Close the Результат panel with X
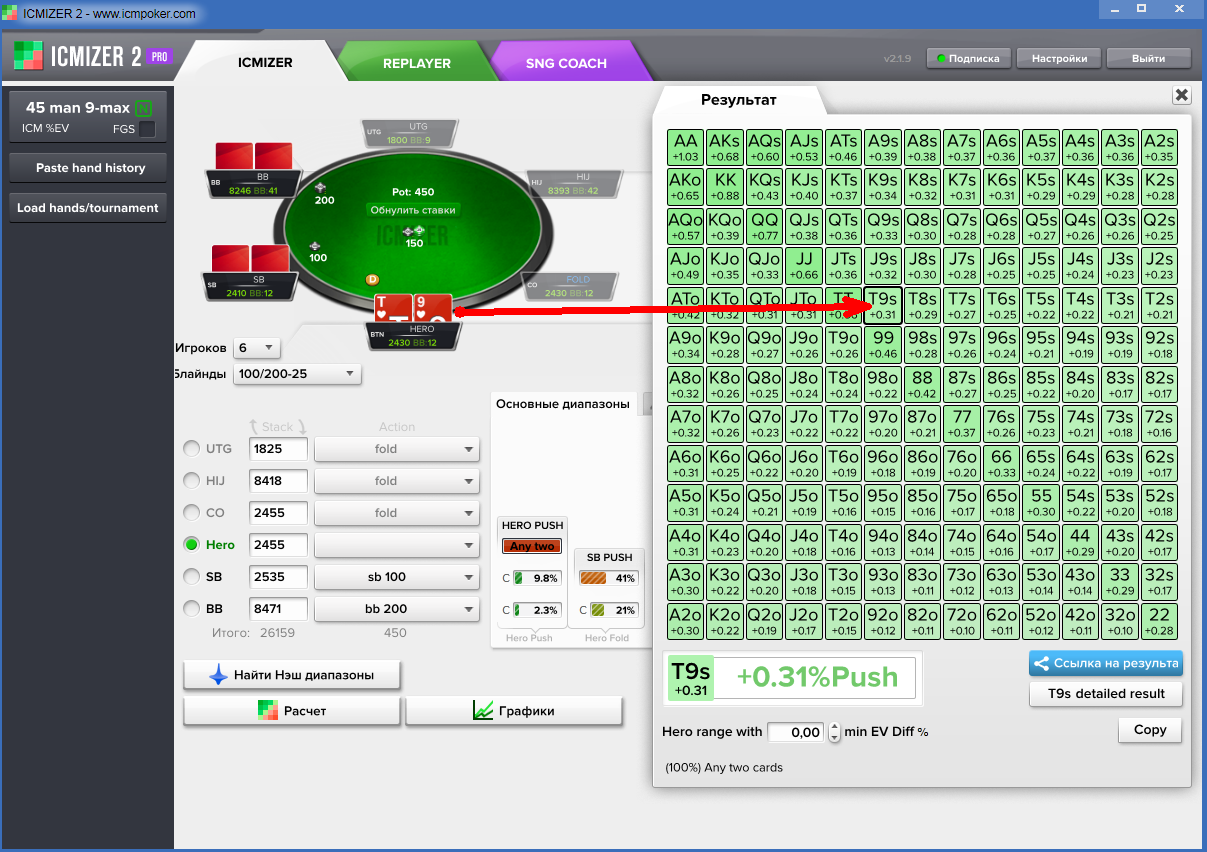Image resolution: width=1207 pixels, height=852 pixels. click(x=1181, y=95)
